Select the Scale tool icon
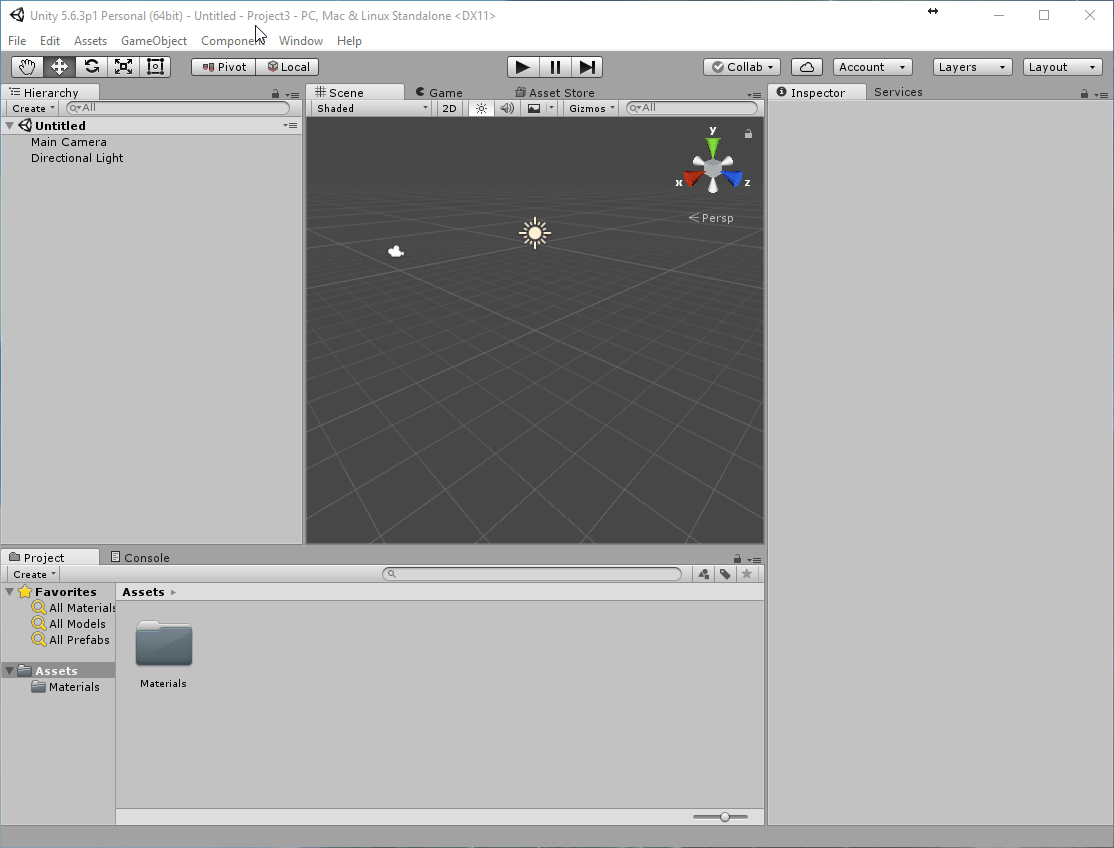The width and height of the screenshot is (1114, 848). [123, 67]
